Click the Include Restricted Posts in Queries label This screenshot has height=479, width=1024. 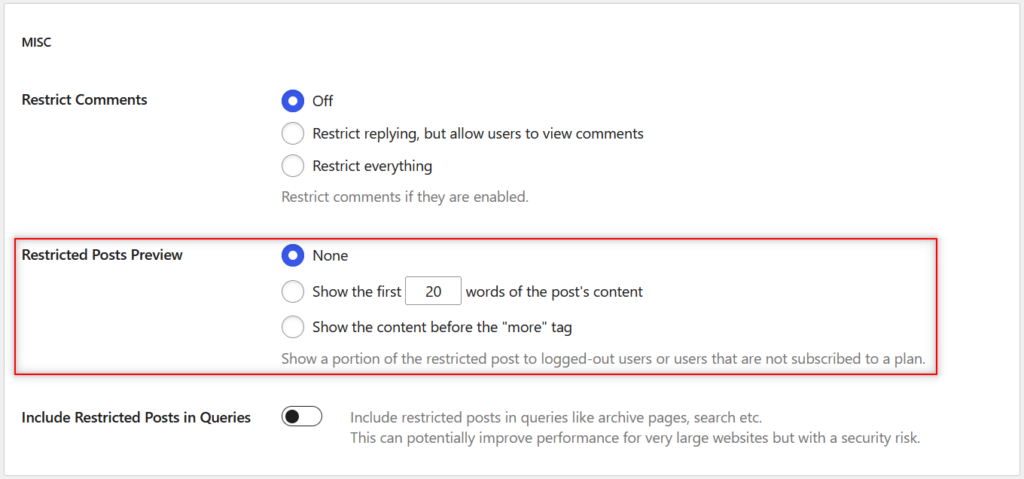click(136, 418)
